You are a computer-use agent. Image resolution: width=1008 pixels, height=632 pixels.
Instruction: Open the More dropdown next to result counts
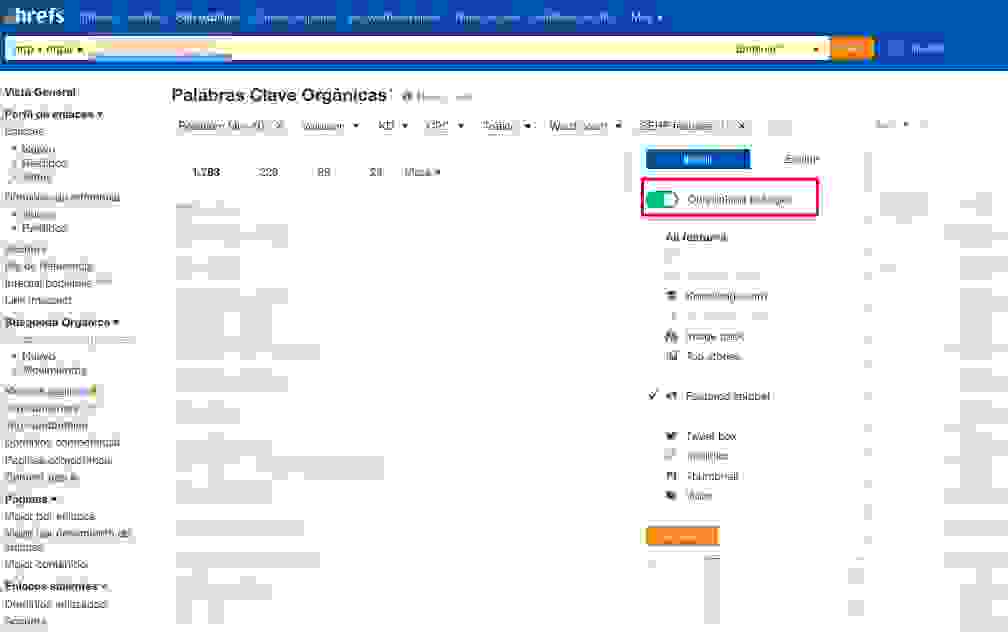point(421,172)
